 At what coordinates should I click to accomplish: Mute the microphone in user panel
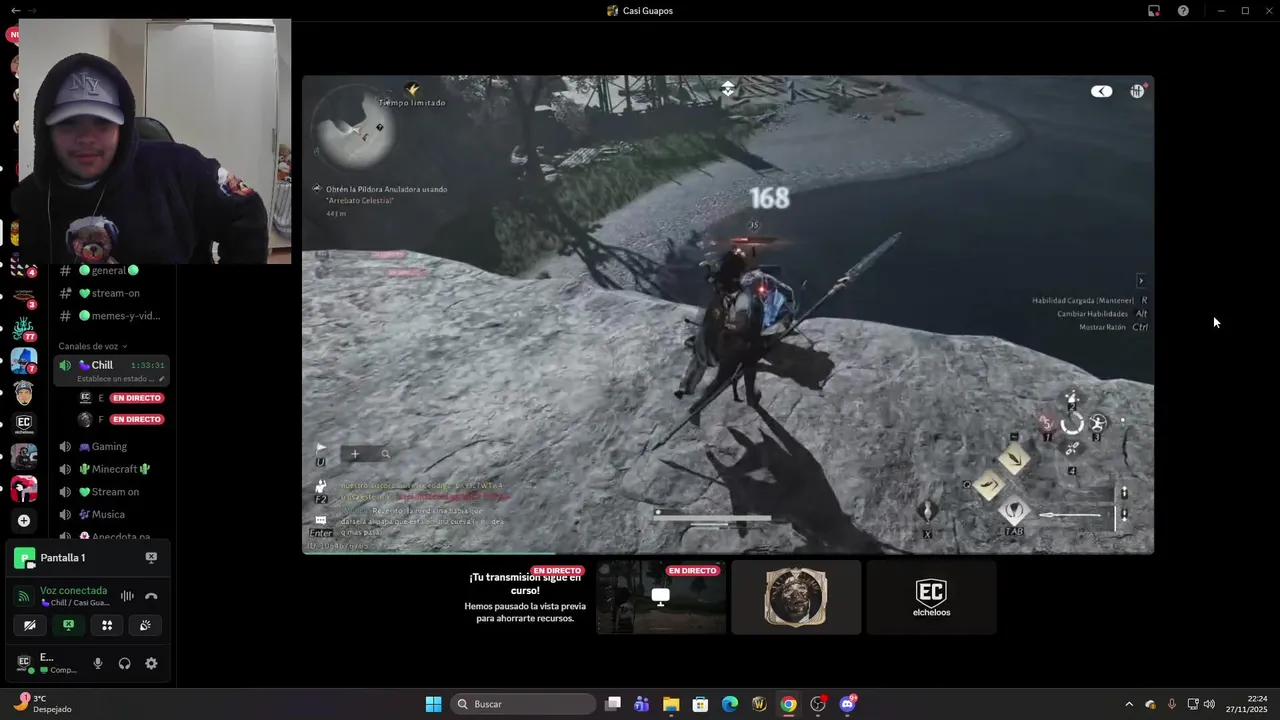tap(98, 663)
